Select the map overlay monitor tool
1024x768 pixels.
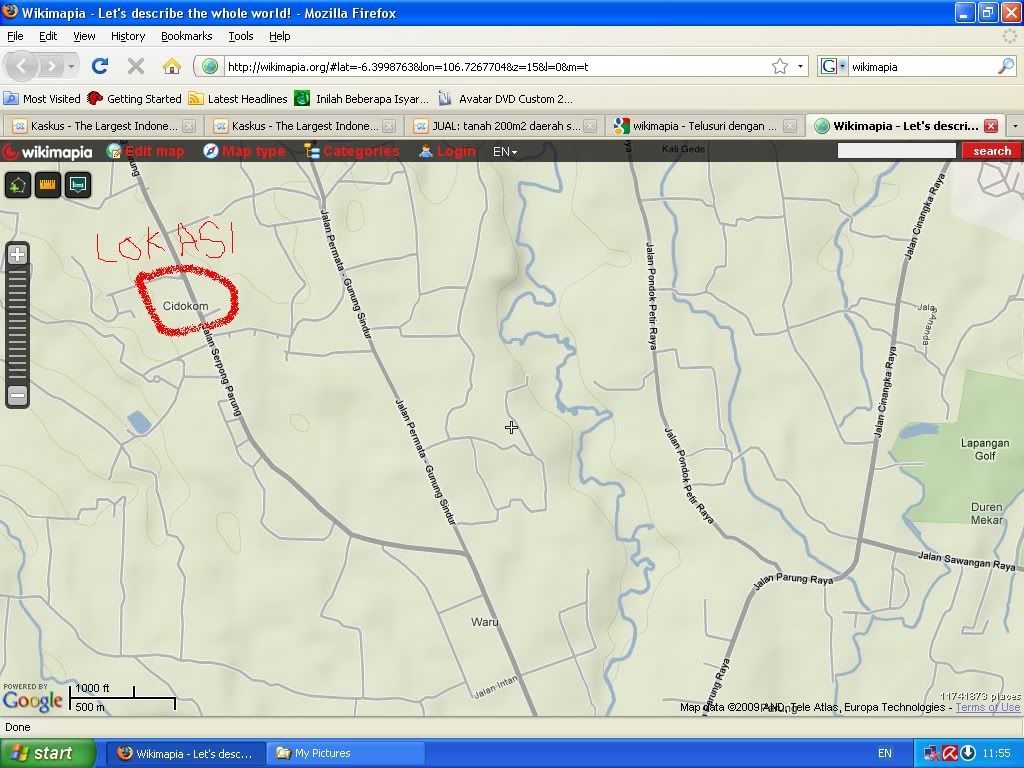78,185
